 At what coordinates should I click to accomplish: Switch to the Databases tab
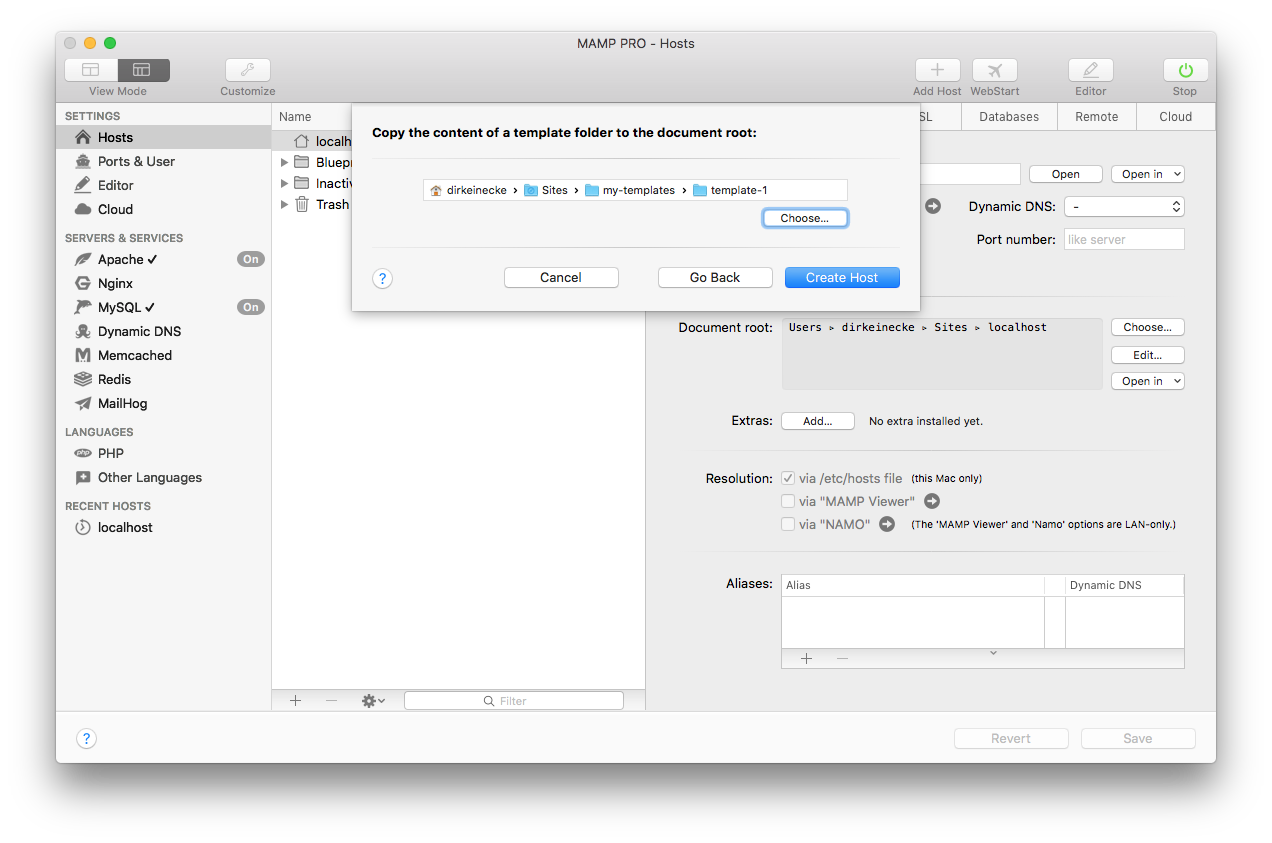click(x=1008, y=116)
